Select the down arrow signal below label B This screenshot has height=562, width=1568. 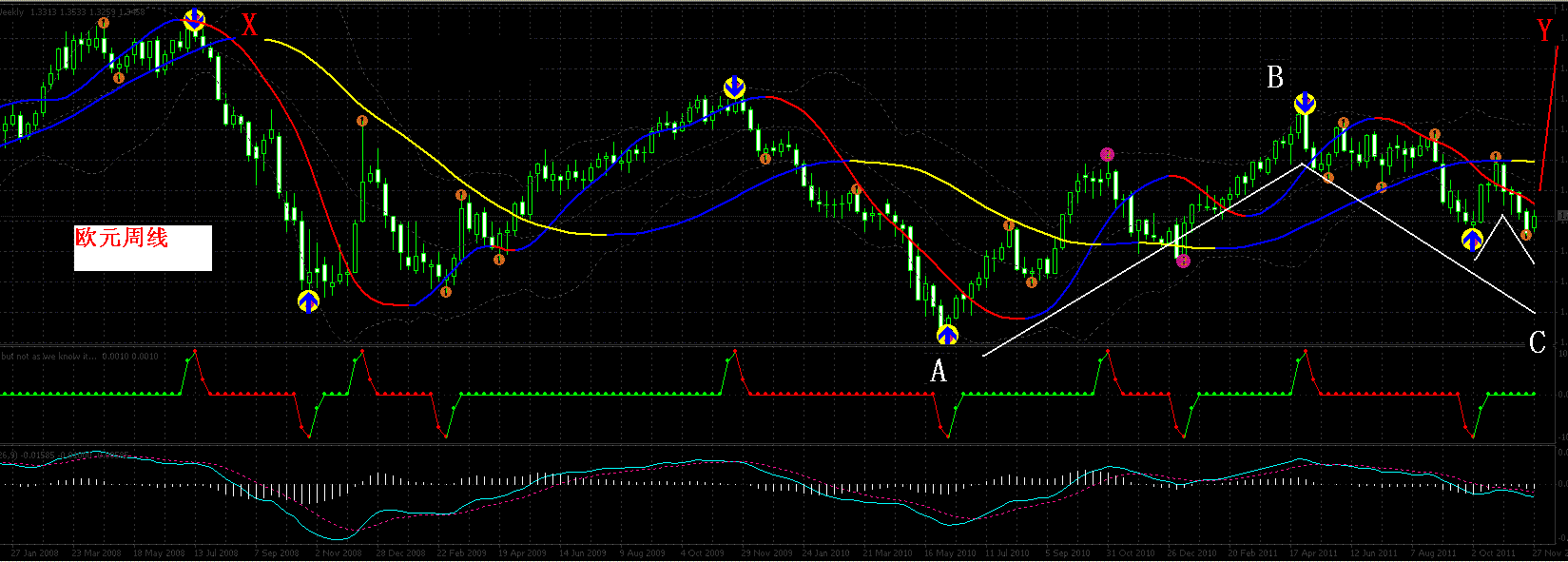point(1306,103)
